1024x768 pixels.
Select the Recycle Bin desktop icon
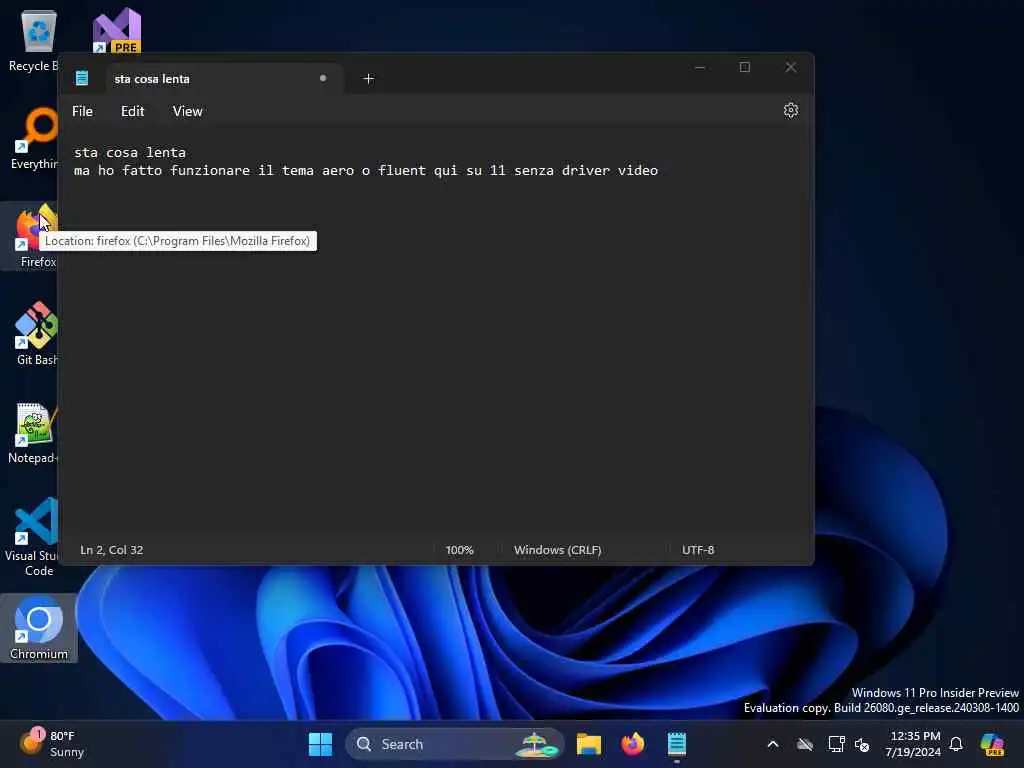coord(34,40)
